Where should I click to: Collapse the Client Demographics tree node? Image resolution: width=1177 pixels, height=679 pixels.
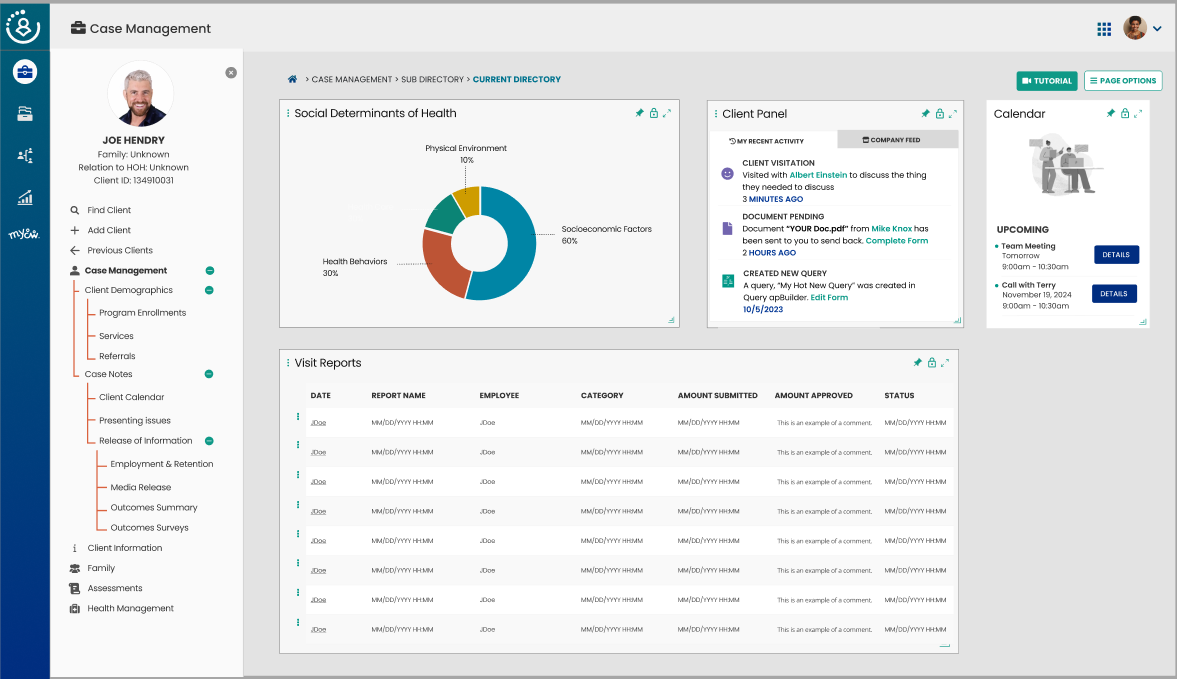coord(209,290)
